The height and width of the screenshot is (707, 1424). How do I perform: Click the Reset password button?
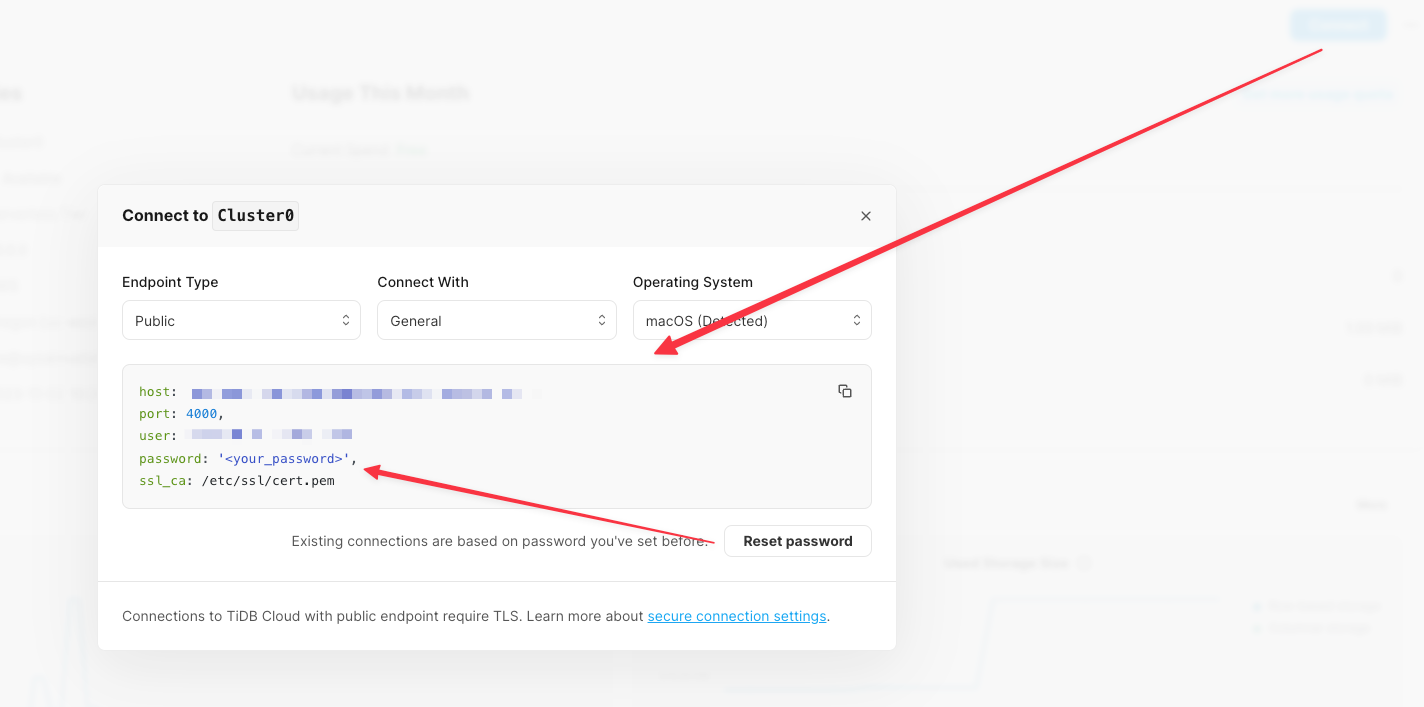coord(798,541)
